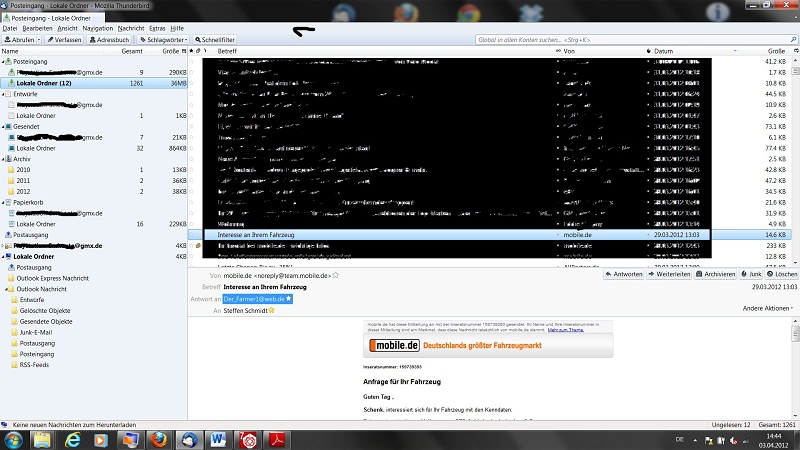Open the Datei menu
Viewport: 800px width, 450px height.
[x=10, y=29]
